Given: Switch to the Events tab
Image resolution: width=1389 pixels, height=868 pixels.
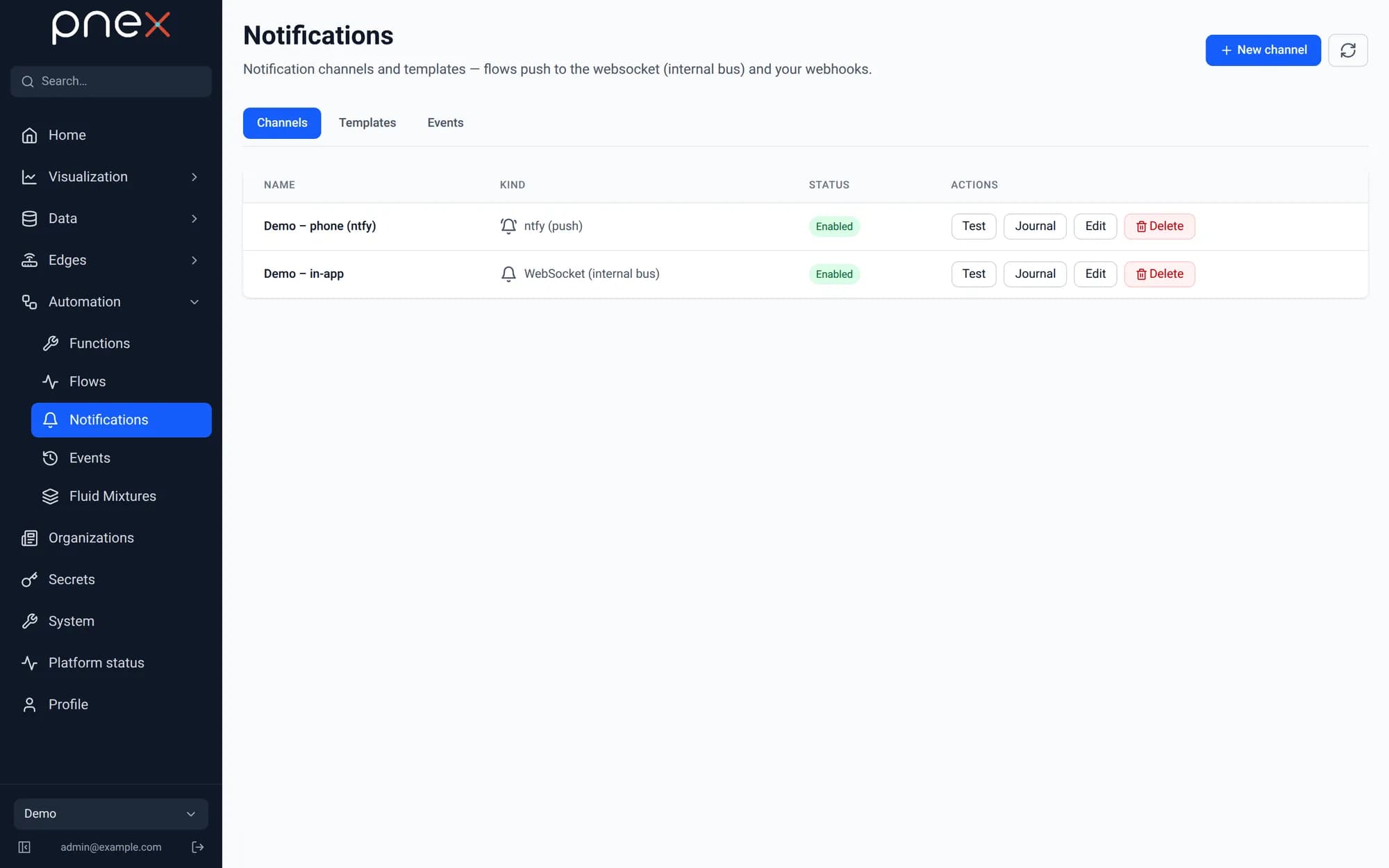Looking at the screenshot, I should pos(445,123).
